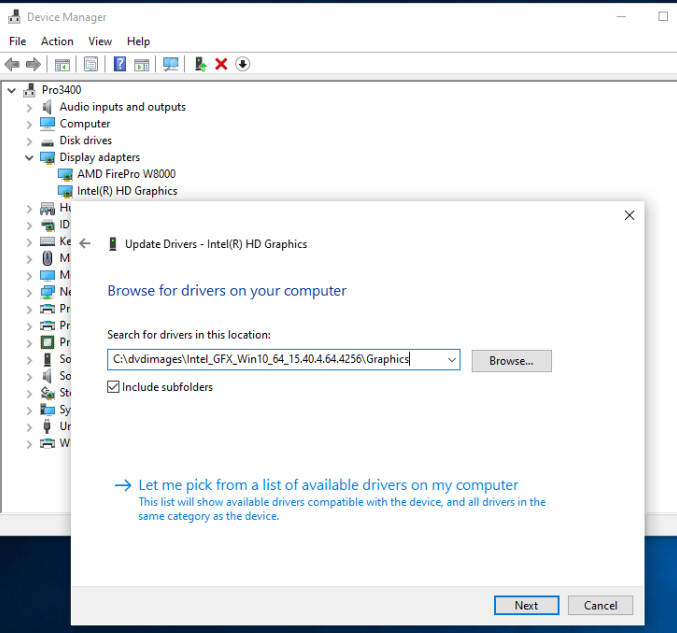Image resolution: width=677 pixels, height=633 pixels.
Task: Minimize the Device Manager window
Action: point(621,16)
